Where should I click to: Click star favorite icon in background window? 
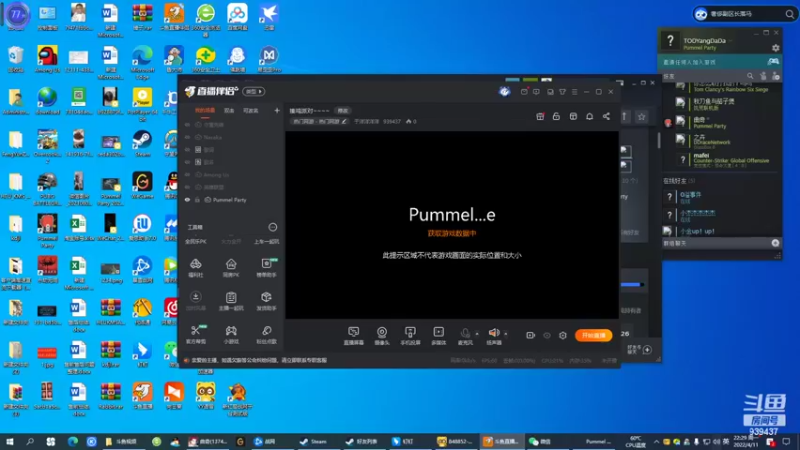pyautogui.click(x=641, y=117)
